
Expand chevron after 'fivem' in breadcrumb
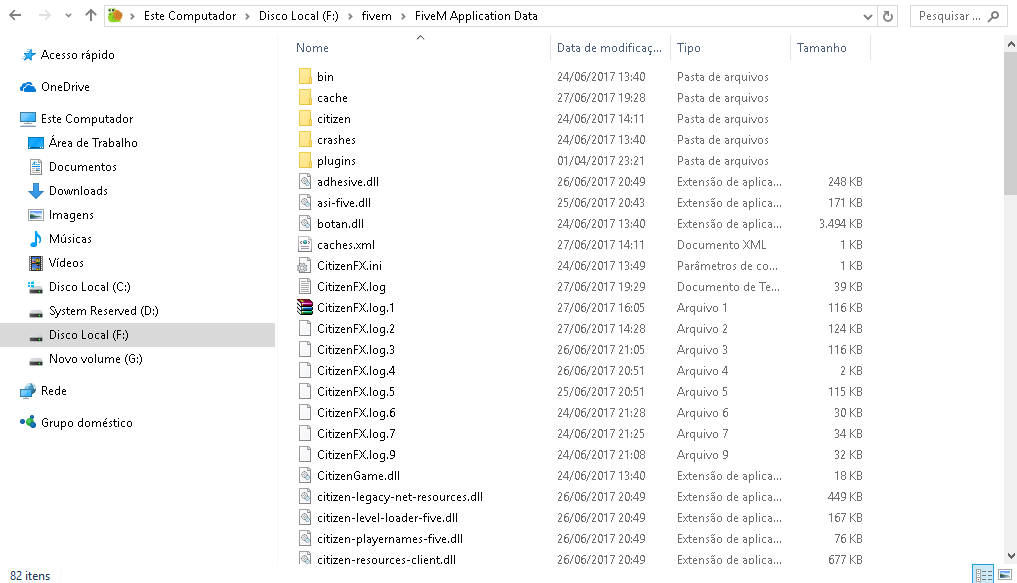(403, 16)
